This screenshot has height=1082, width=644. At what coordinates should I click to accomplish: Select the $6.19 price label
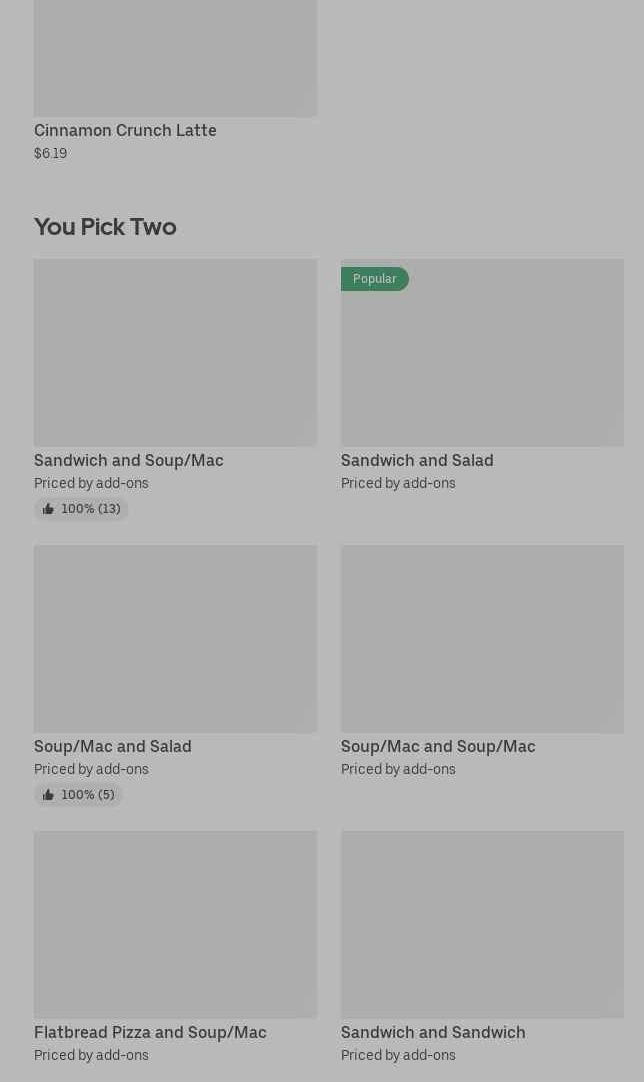tap(50, 153)
